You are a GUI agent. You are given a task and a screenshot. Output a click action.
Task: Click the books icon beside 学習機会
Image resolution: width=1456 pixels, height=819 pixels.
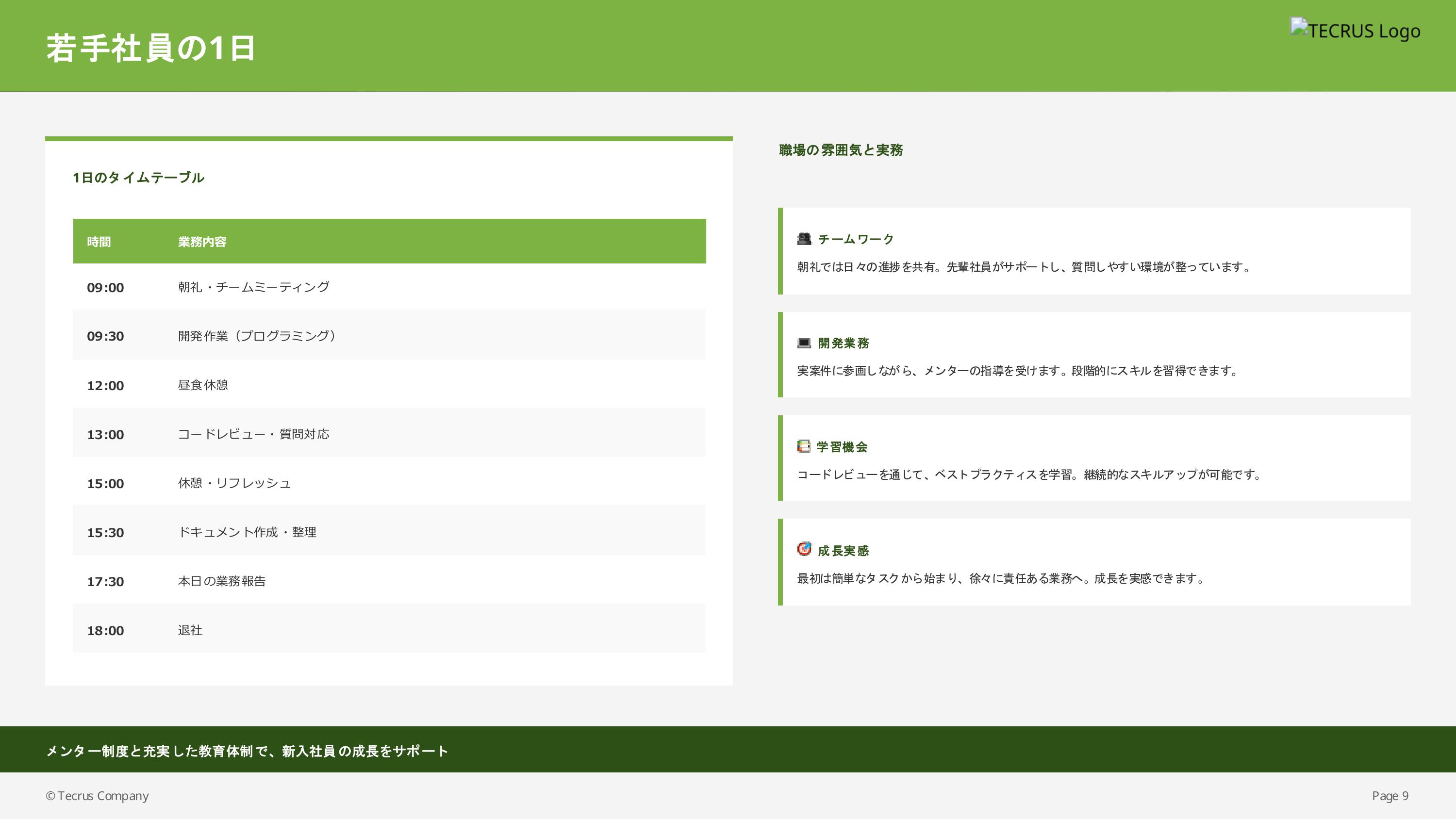point(804,446)
